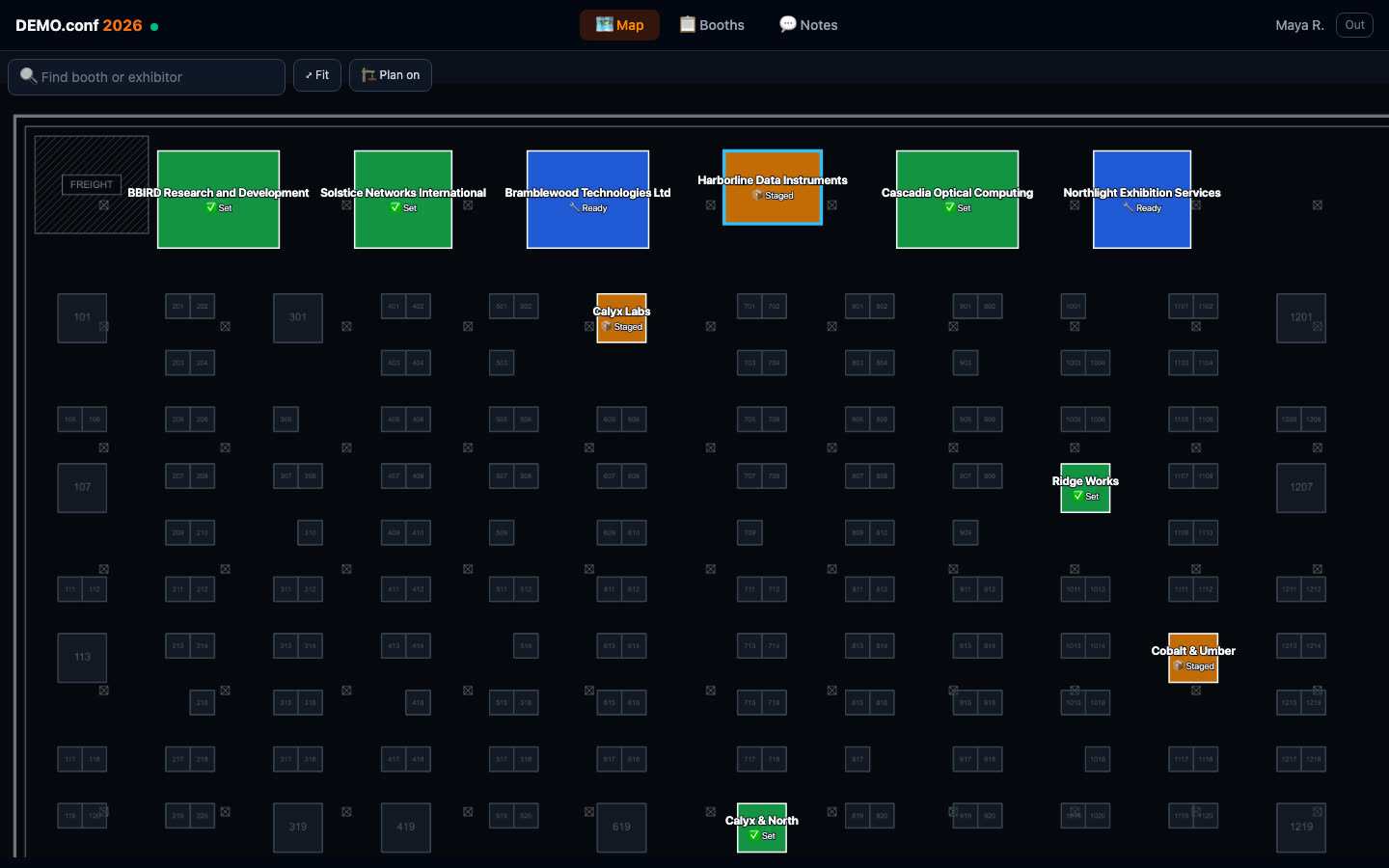Viewport: 1389px width, 868px height.
Task: Select the highlighted Harborline Data Instruments booth
Action: pos(773,187)
